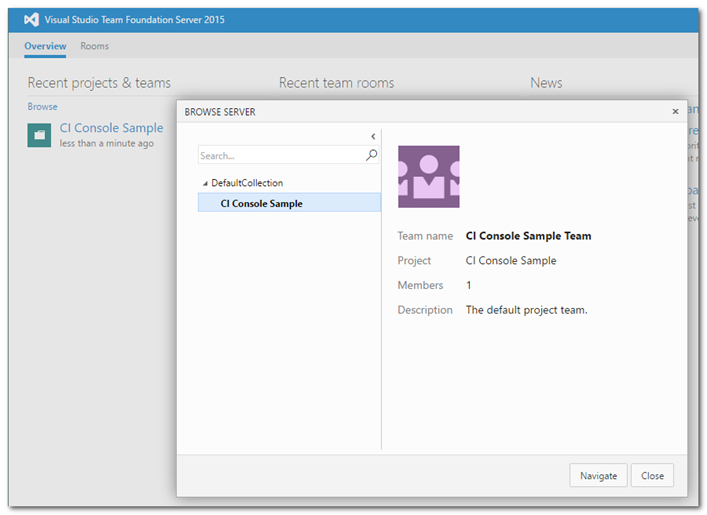Click the teal CI Console Sample project icon
Screen dimensions: 707x515
coord(39,136)
